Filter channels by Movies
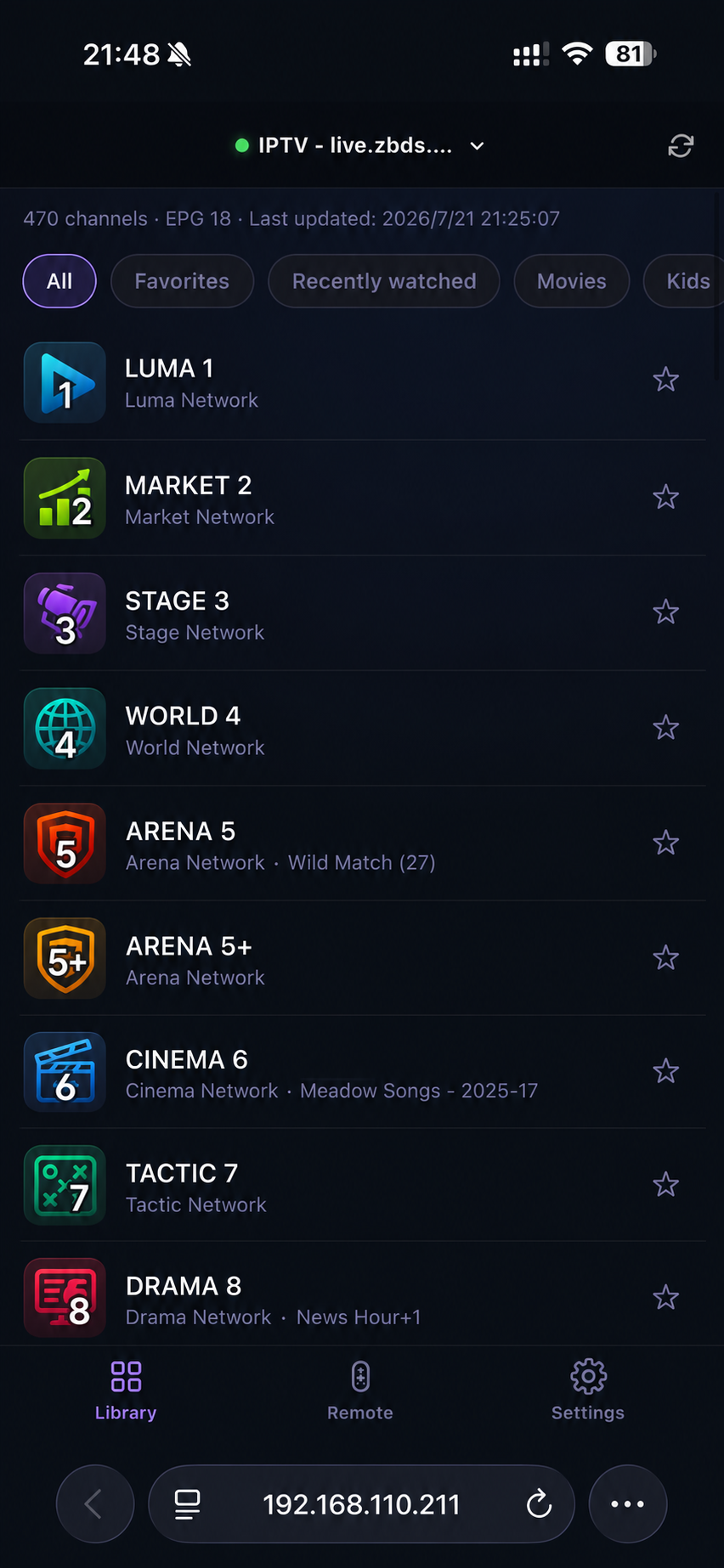 point(572,281)
